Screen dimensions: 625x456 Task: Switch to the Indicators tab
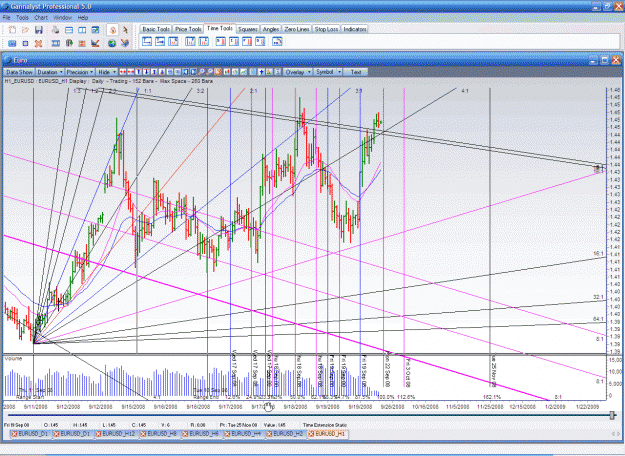(355, 29)
